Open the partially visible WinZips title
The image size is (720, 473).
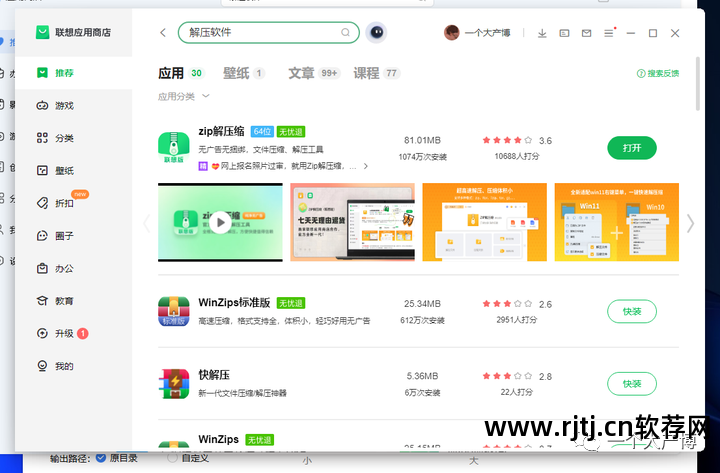(x=219, y=439)
